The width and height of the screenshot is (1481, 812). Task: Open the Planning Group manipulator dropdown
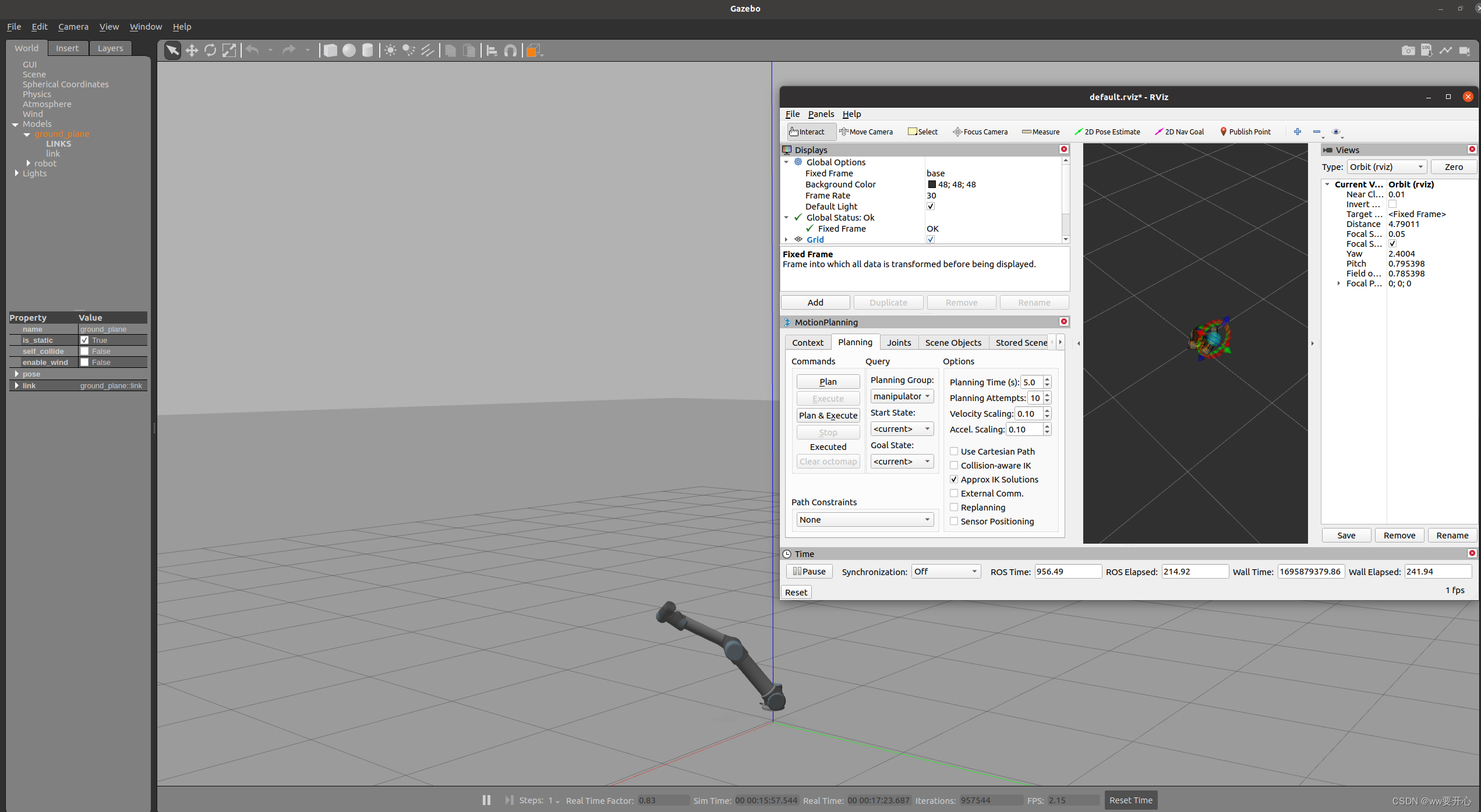(x=902, y=396)
